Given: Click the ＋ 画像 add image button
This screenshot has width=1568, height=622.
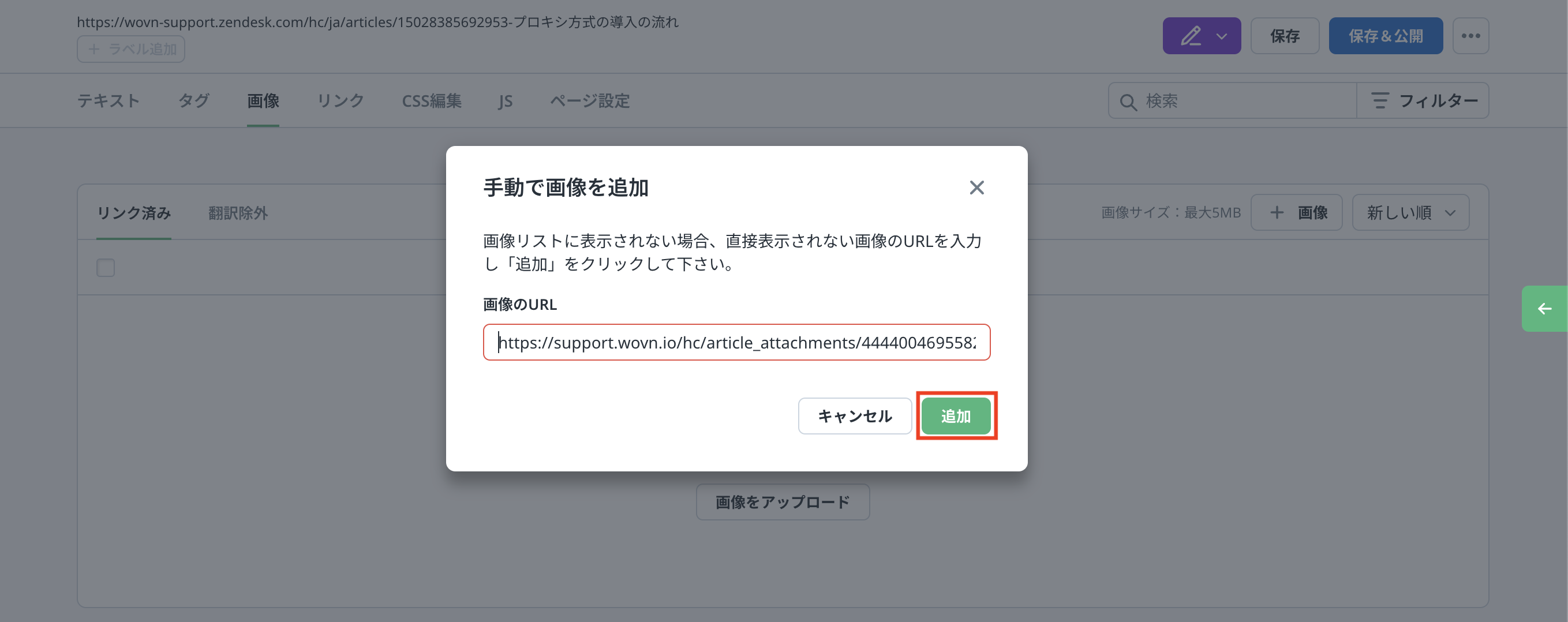Looking at the screenshot, I should (x=1297, y=212).
